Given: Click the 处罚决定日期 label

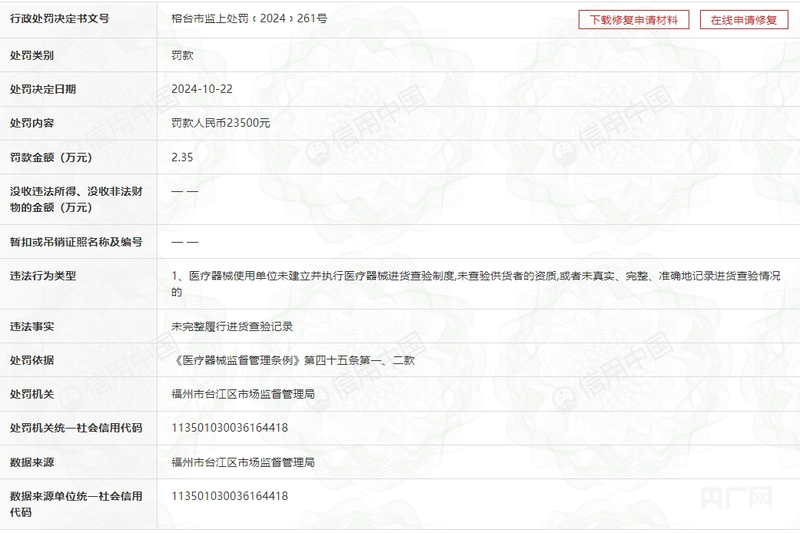Looking at the screenshot, I should (x=43, y=89).
